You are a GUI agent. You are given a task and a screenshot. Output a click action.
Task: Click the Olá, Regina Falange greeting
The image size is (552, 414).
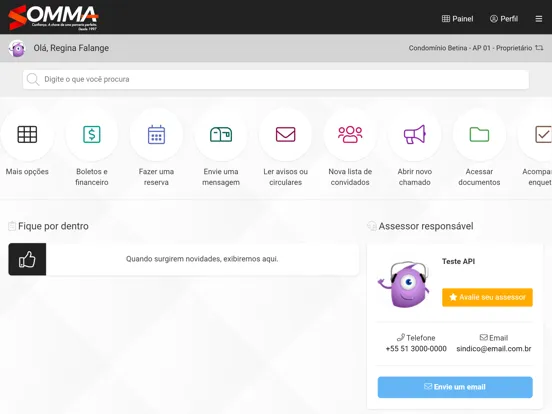pyautogui.click(x=71, y=48)
